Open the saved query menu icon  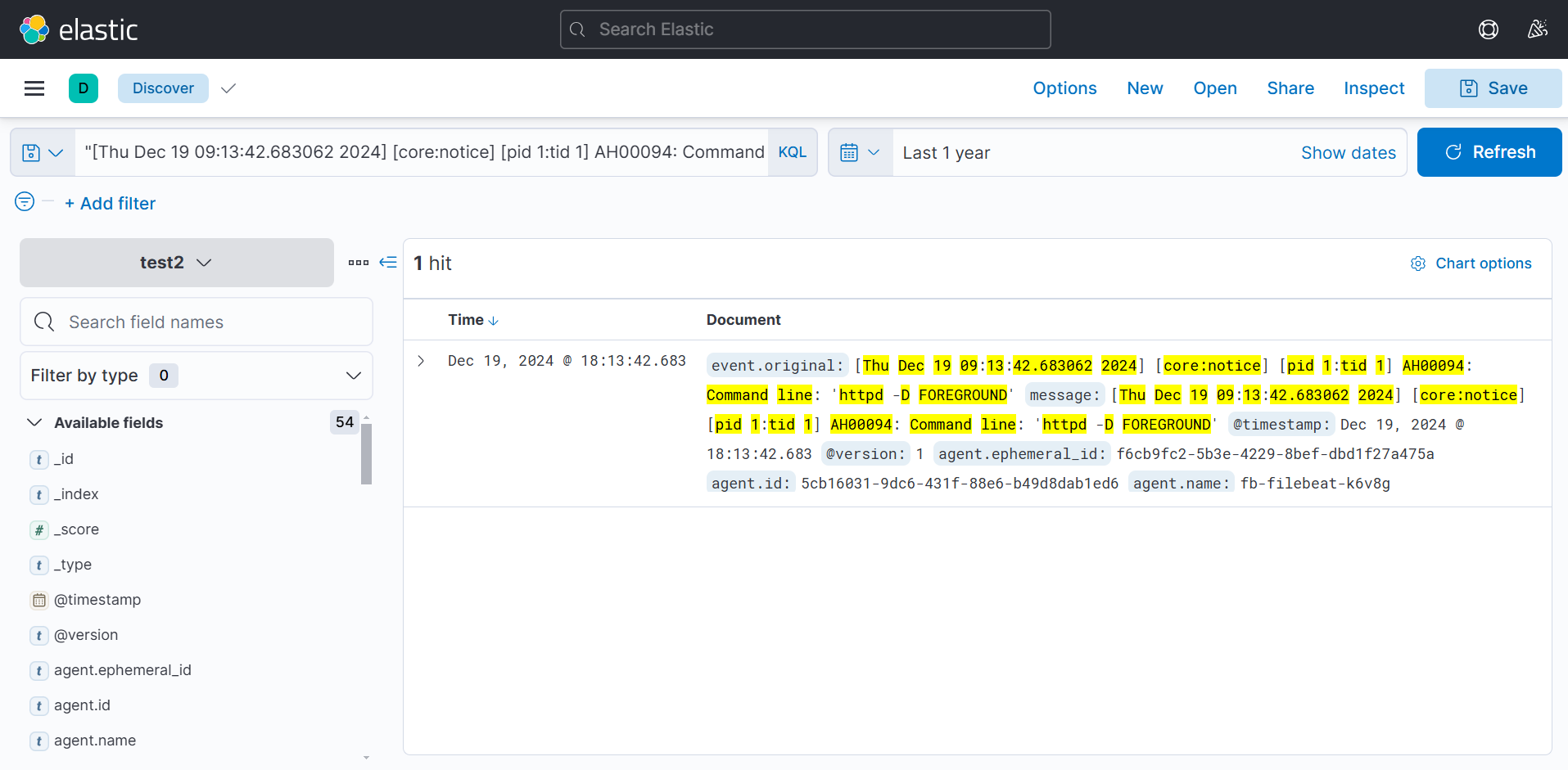43,152
